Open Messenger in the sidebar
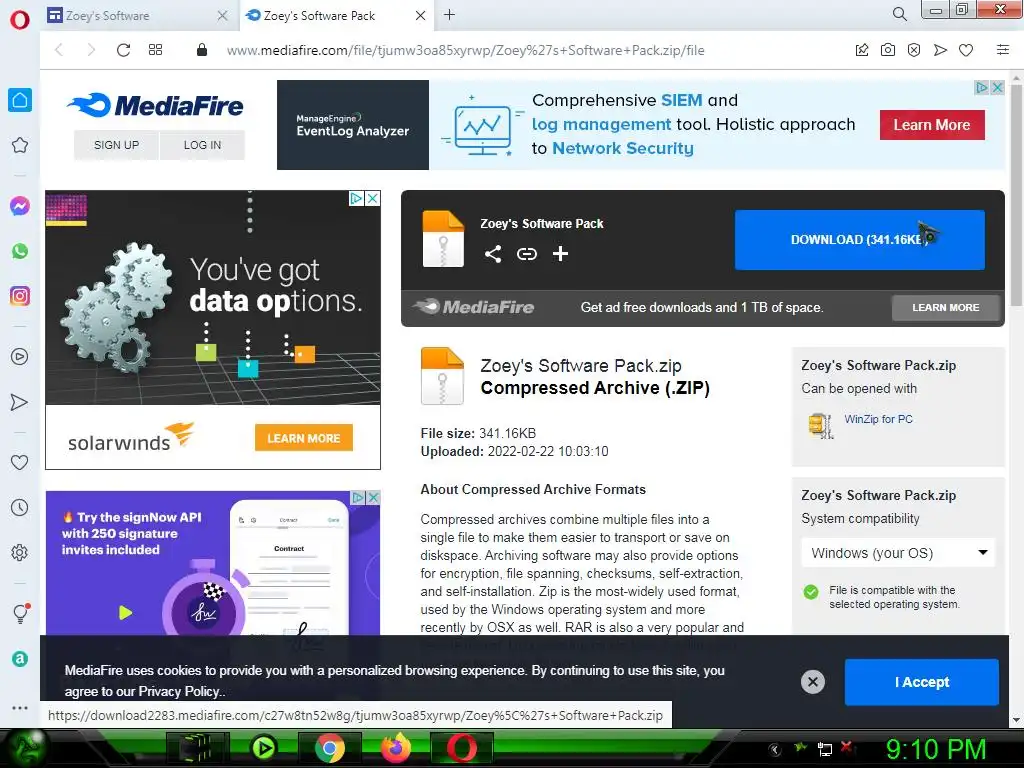The image size is (1024, 768). point(20,206)
